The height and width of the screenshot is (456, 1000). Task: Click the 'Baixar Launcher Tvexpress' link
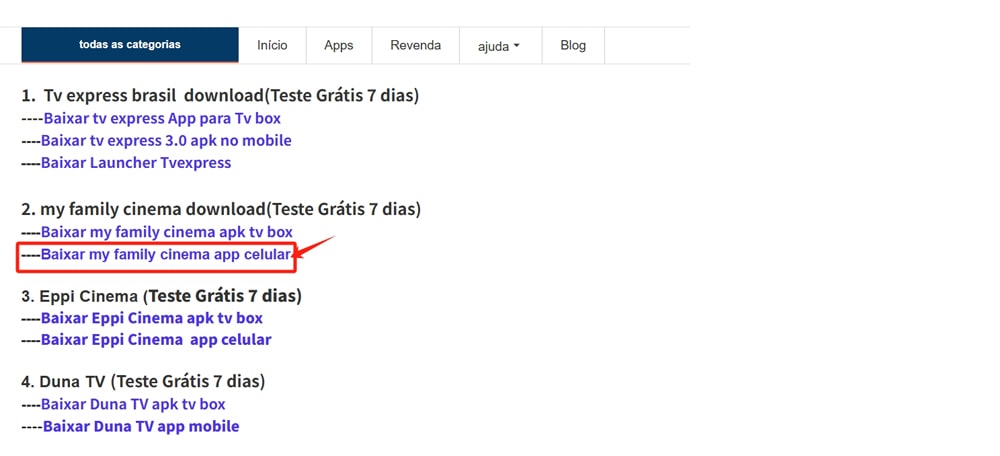[136, 163]
